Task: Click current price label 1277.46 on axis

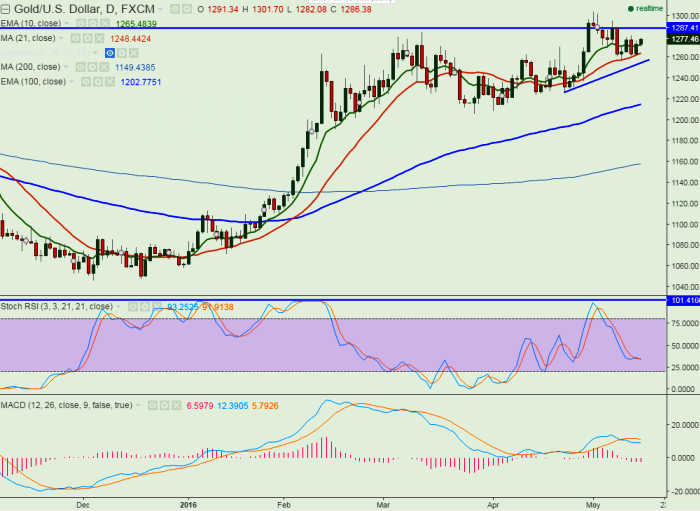Action: [683, 40]
